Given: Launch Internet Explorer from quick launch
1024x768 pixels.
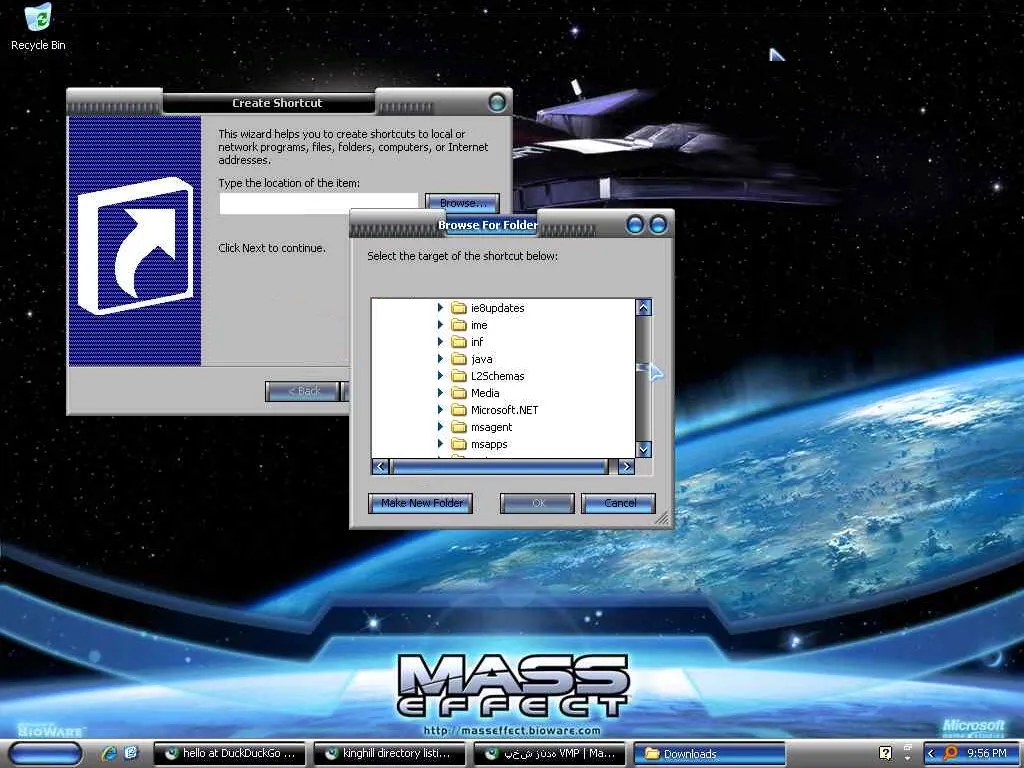Looking at the screenshot, I should pyautogui.click(x=108, y=753).
